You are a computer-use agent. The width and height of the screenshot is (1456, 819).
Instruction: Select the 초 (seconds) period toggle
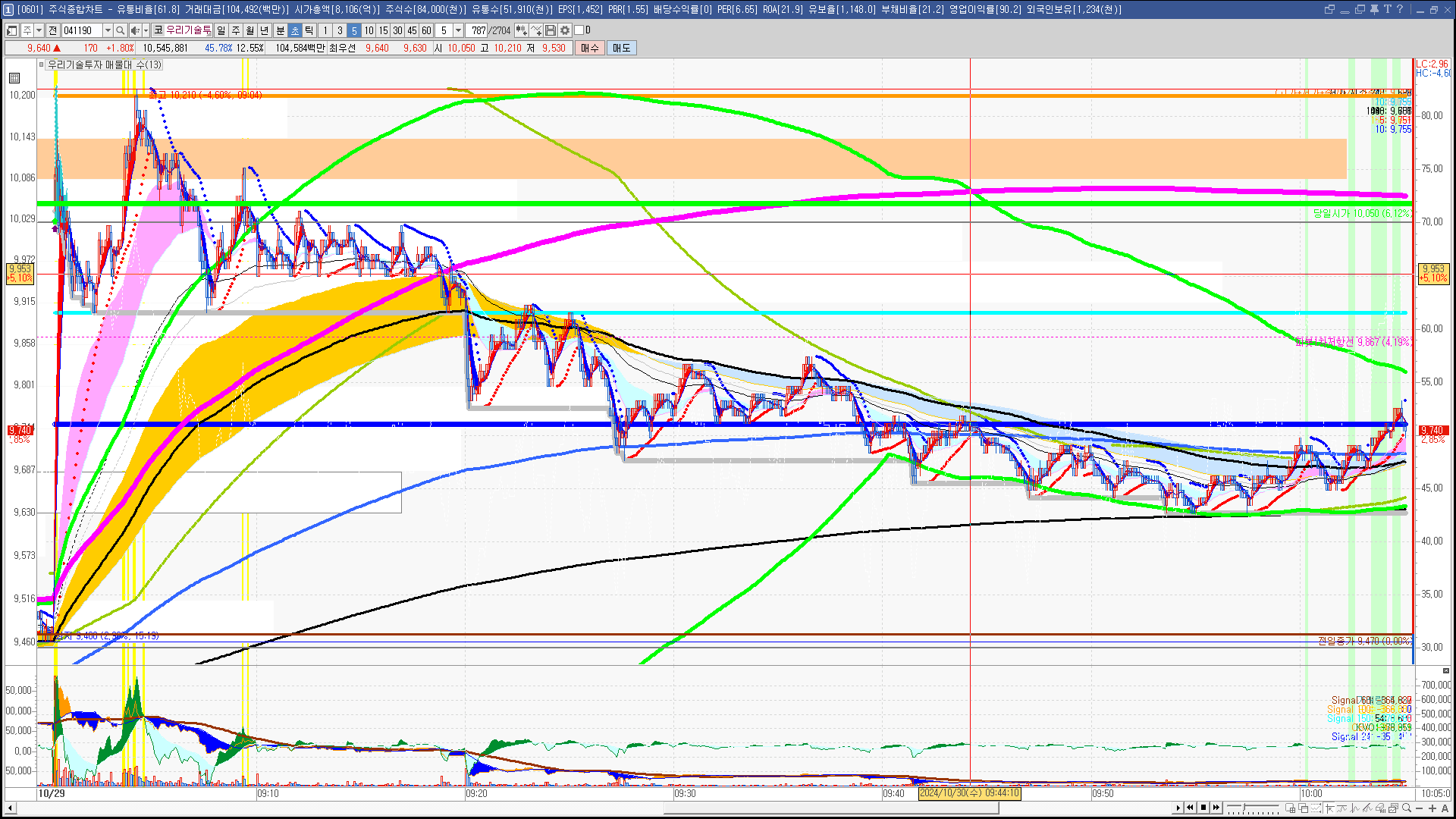click(x=295, y=30)
